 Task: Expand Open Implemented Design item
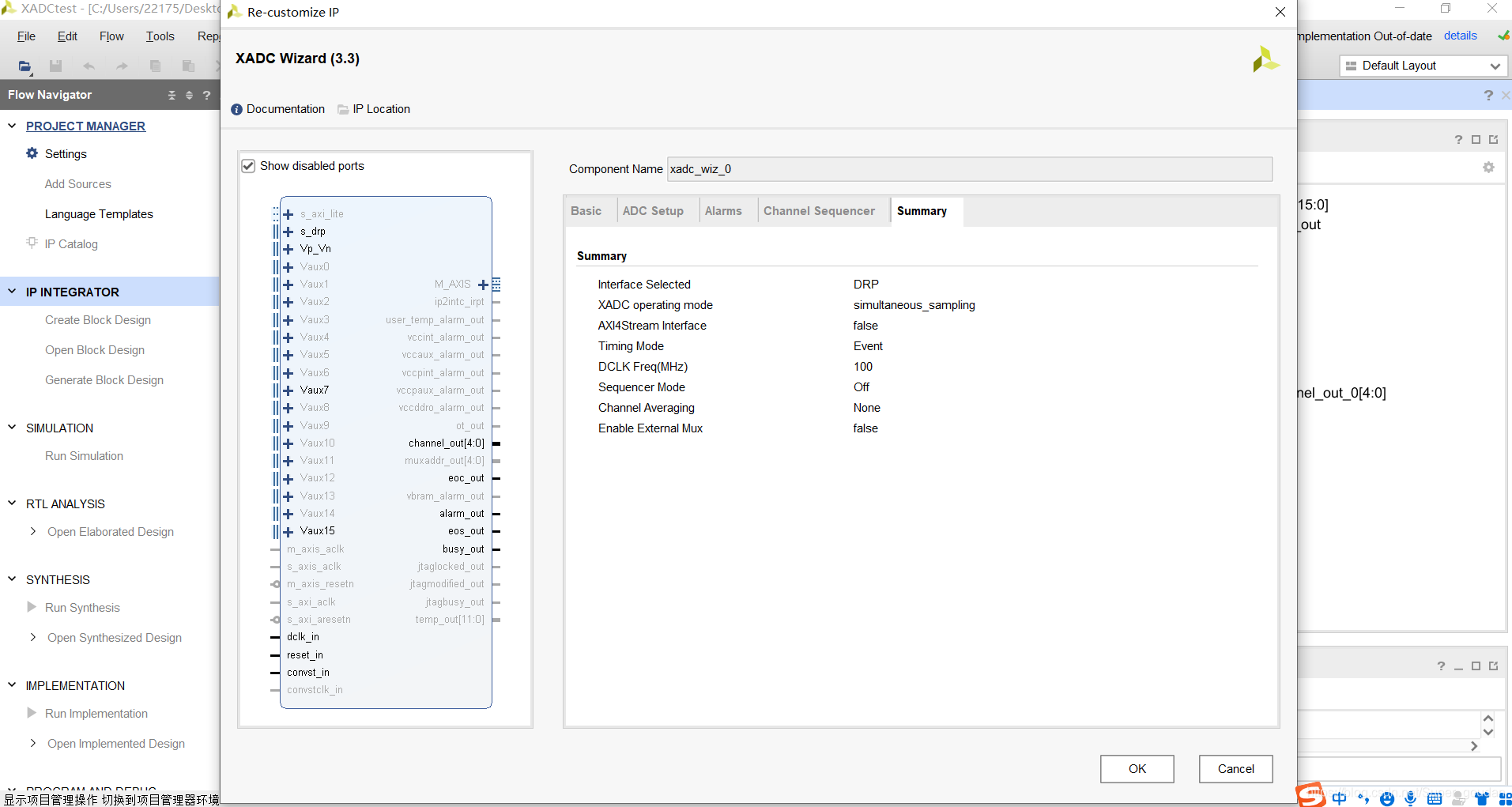(x=32, y=743)
